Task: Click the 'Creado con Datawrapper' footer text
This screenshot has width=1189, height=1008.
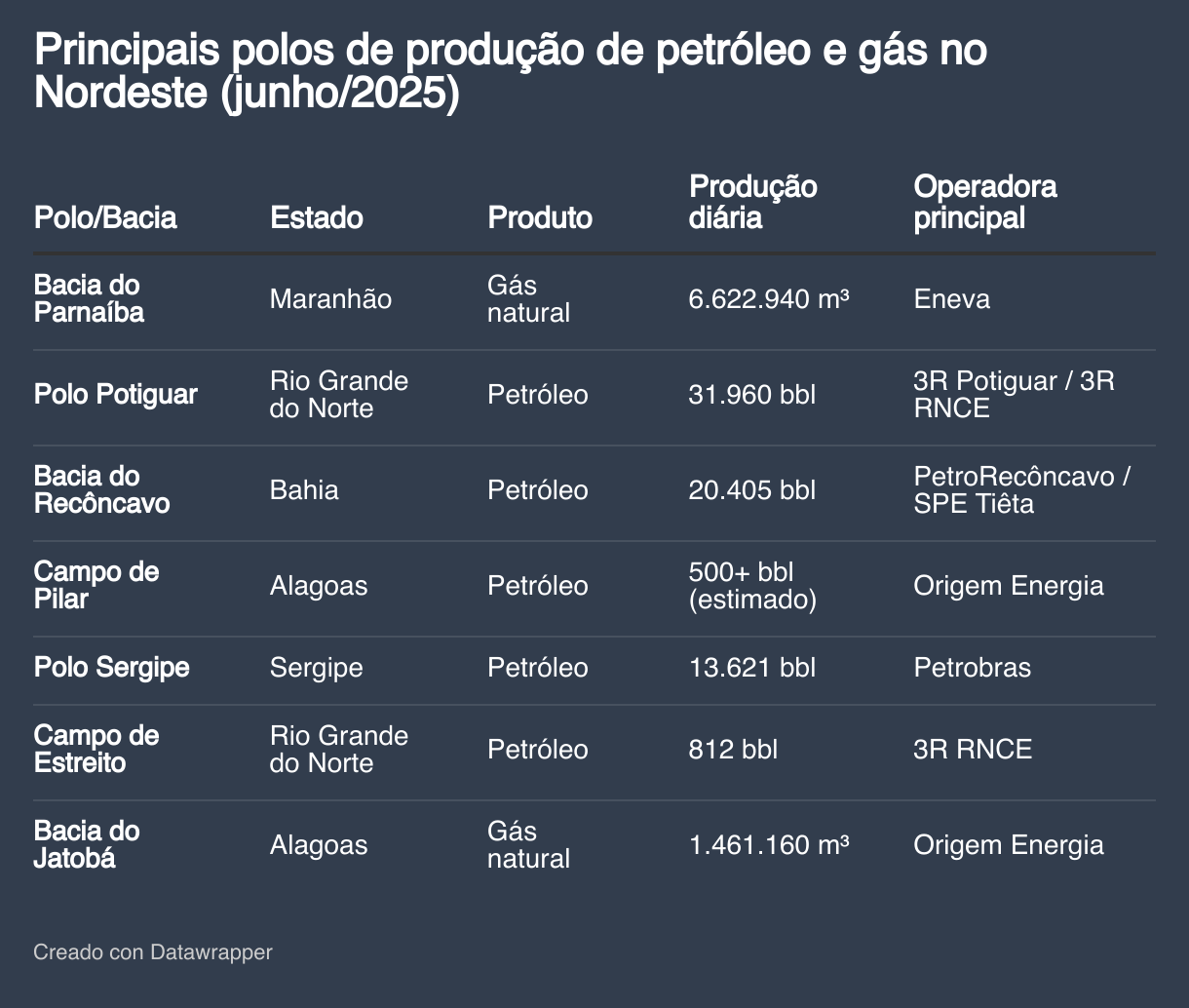Action: pos(153,951)
